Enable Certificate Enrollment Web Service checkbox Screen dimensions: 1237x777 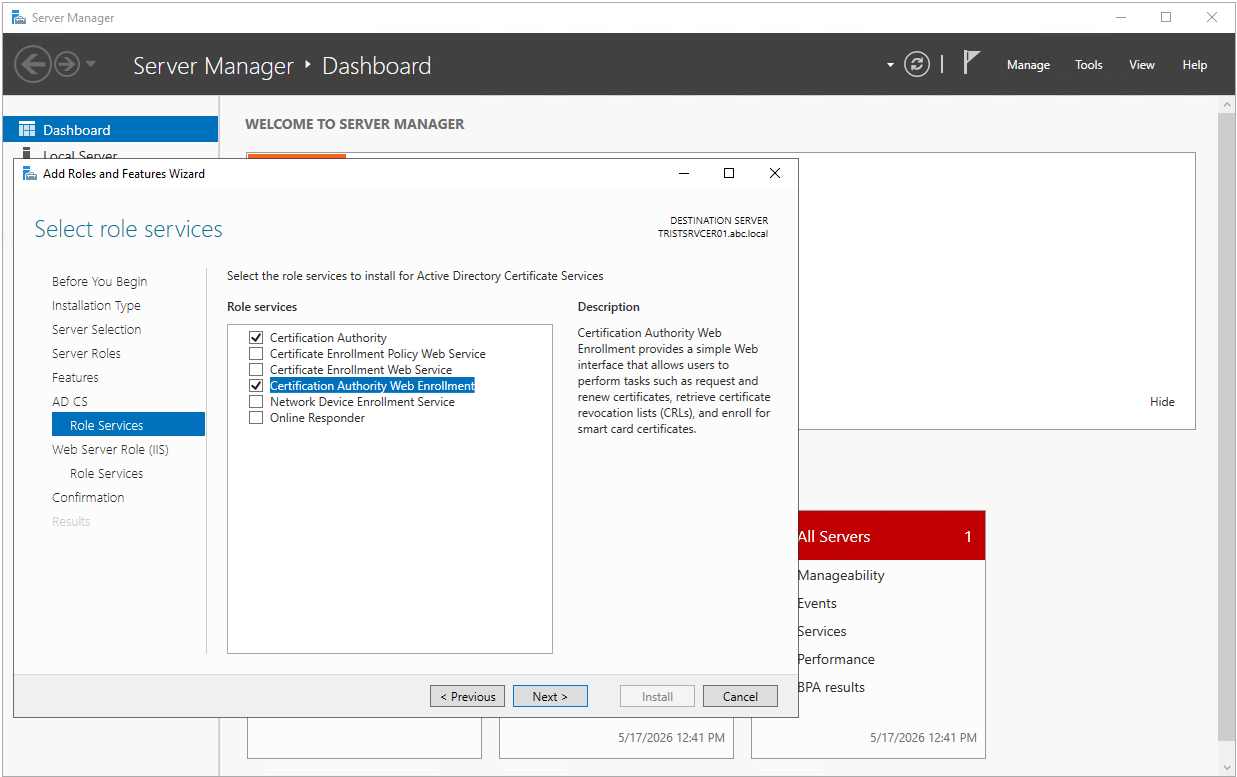coord(256,370)
